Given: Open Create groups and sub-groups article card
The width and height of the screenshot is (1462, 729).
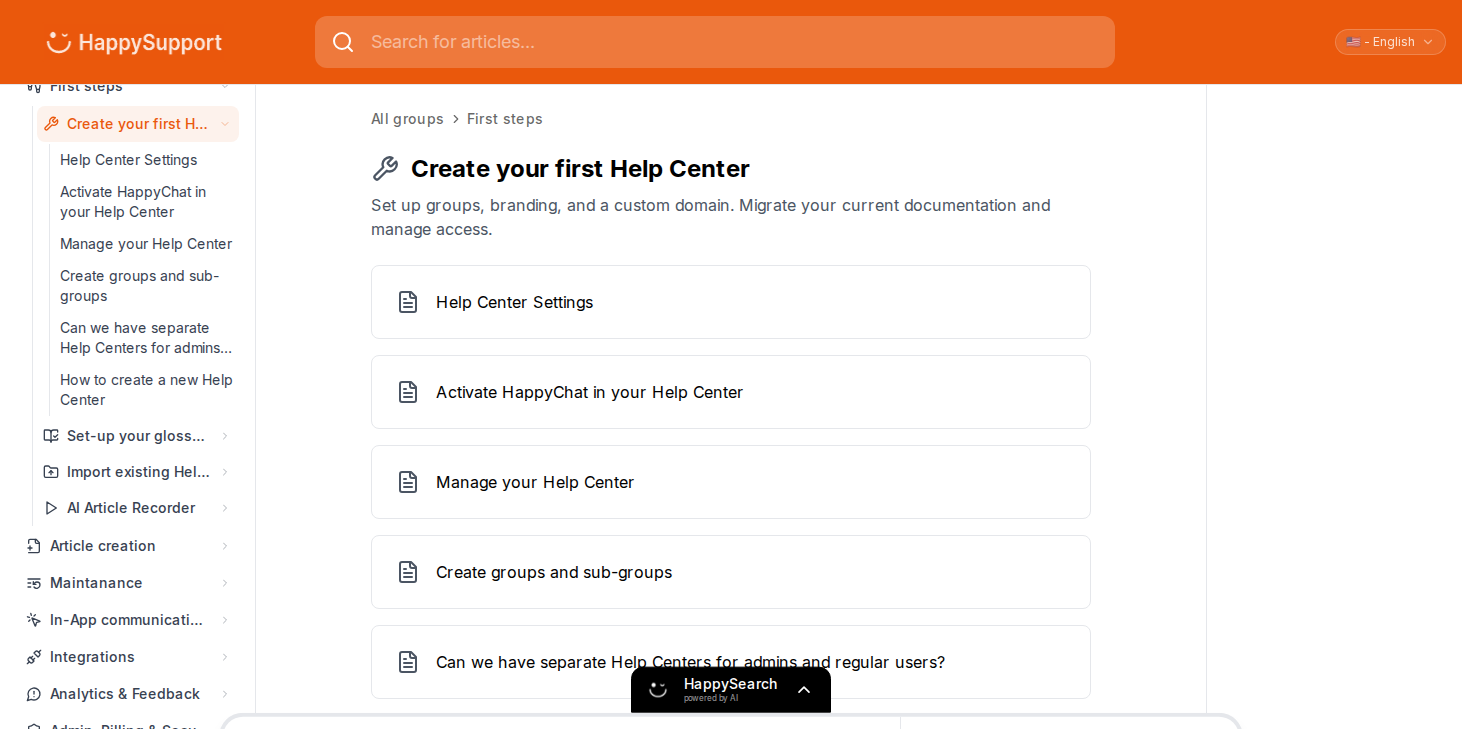Looking at the screenshot, I should (731, 572).
